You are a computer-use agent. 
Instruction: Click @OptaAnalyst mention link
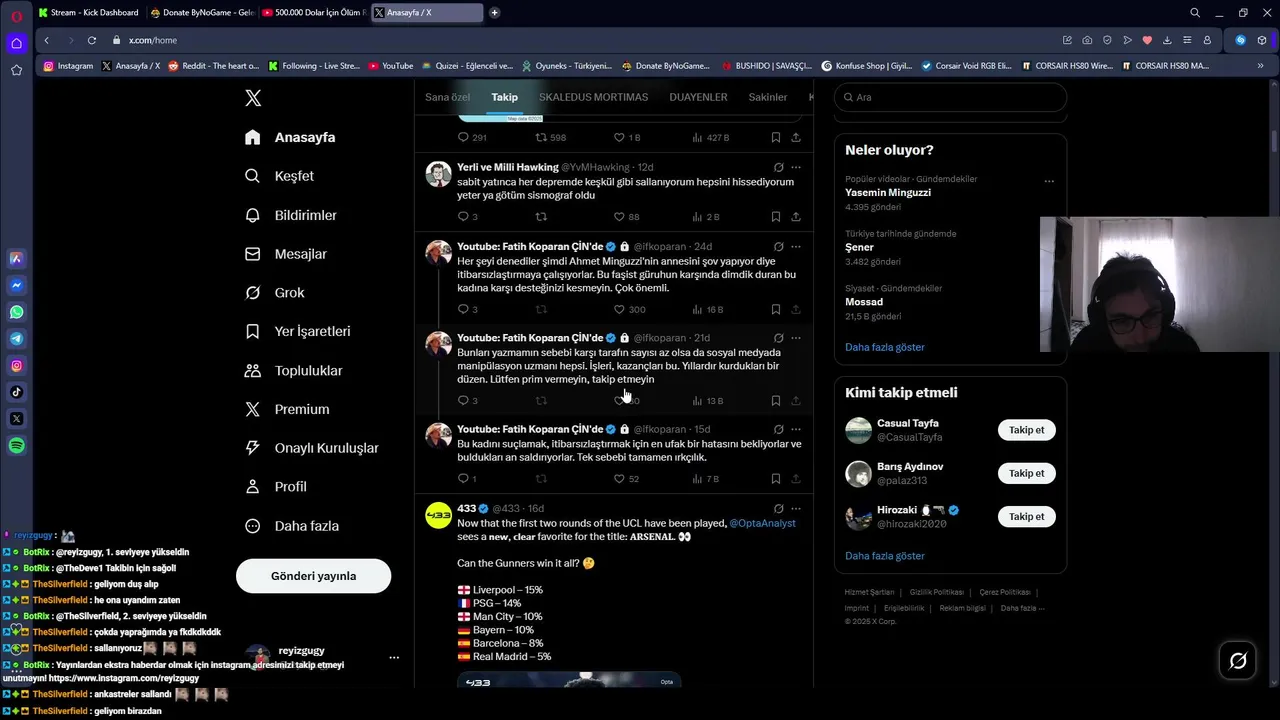click(762, 523)
